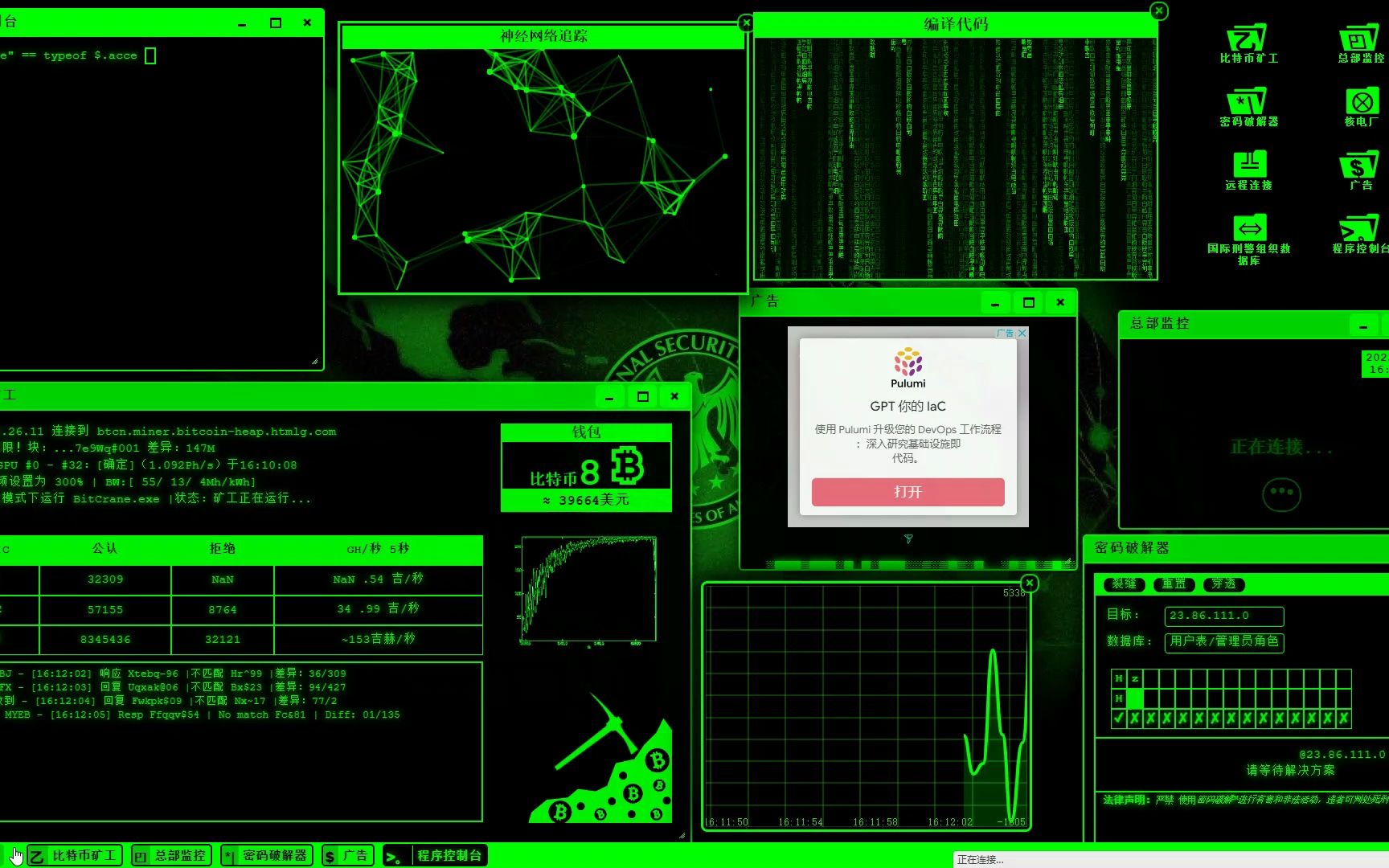Click the solid green cell in cracker grid
Image resolution: width=1389 pixels, height=868 pixels.
1134,698
